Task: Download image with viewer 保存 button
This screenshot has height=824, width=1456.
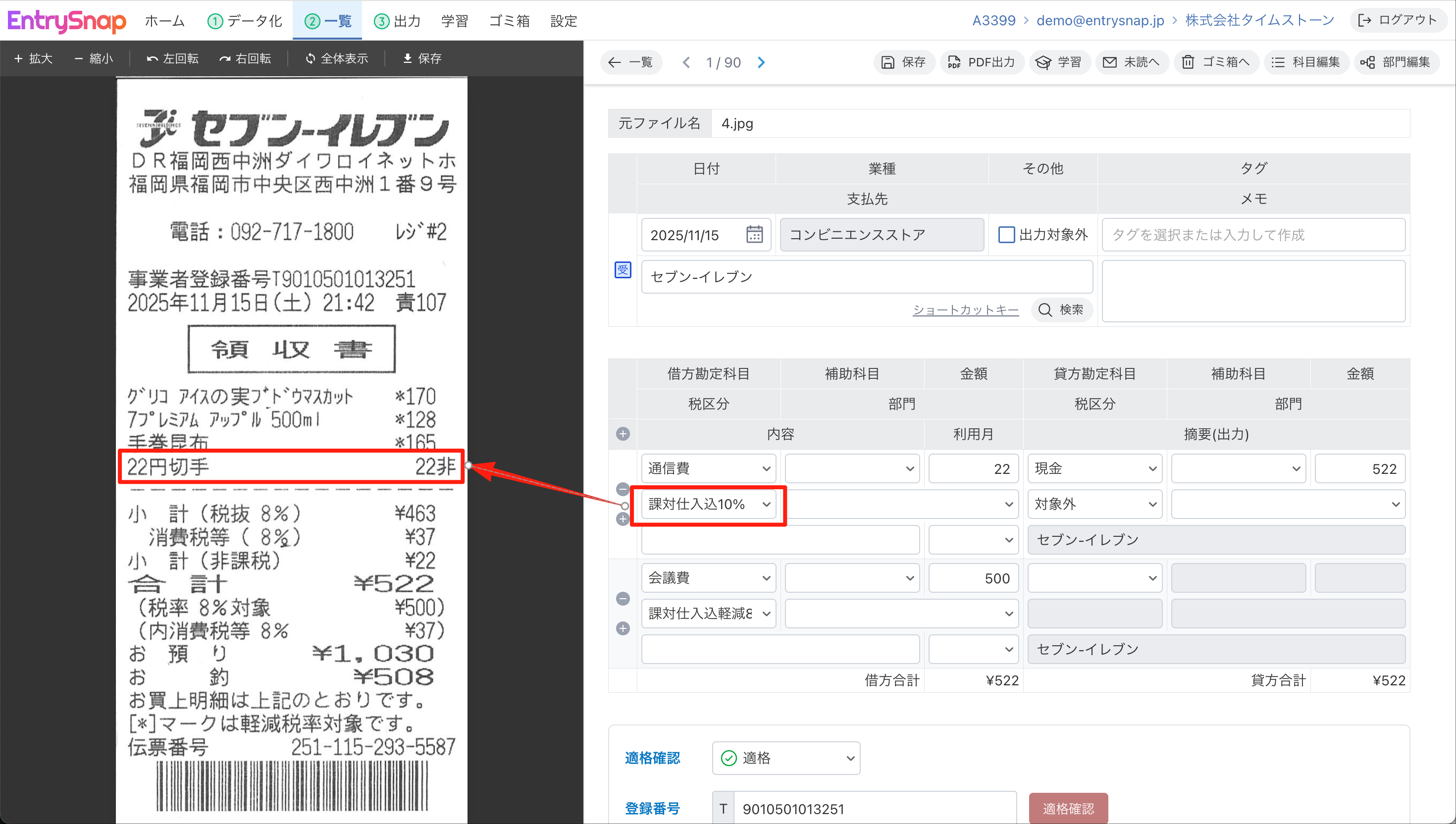Action: (422, 58)
